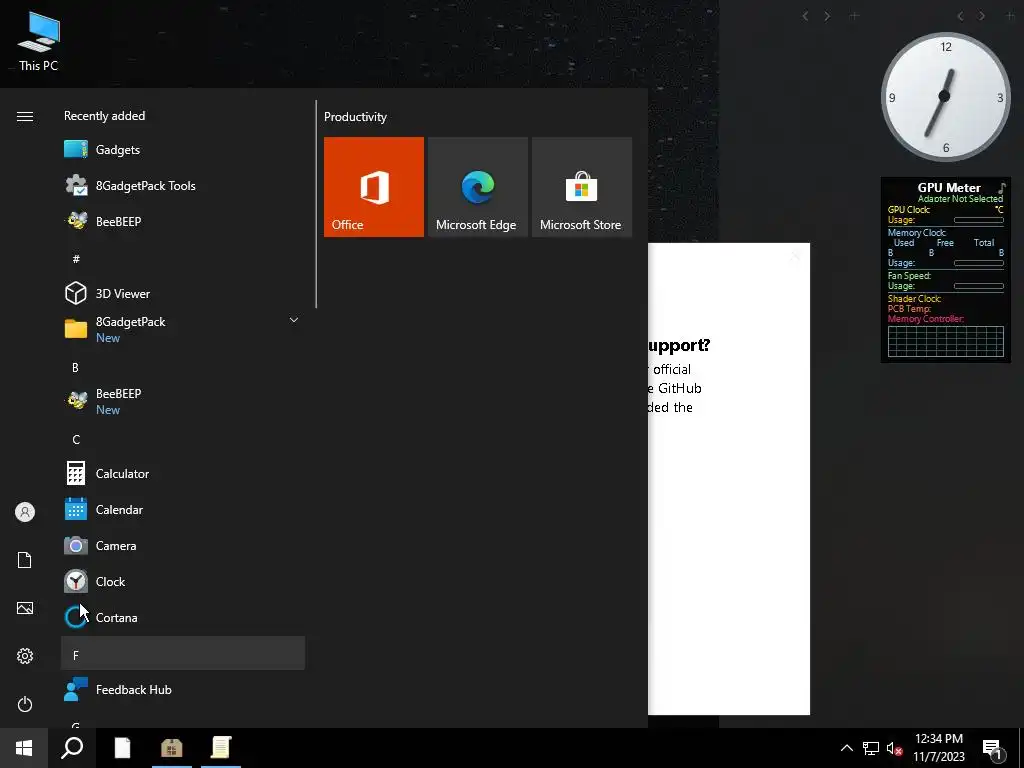This screenshot has height=768, width=1024.
Task: Open the Camera app
Action: click(x=183, y=545)
